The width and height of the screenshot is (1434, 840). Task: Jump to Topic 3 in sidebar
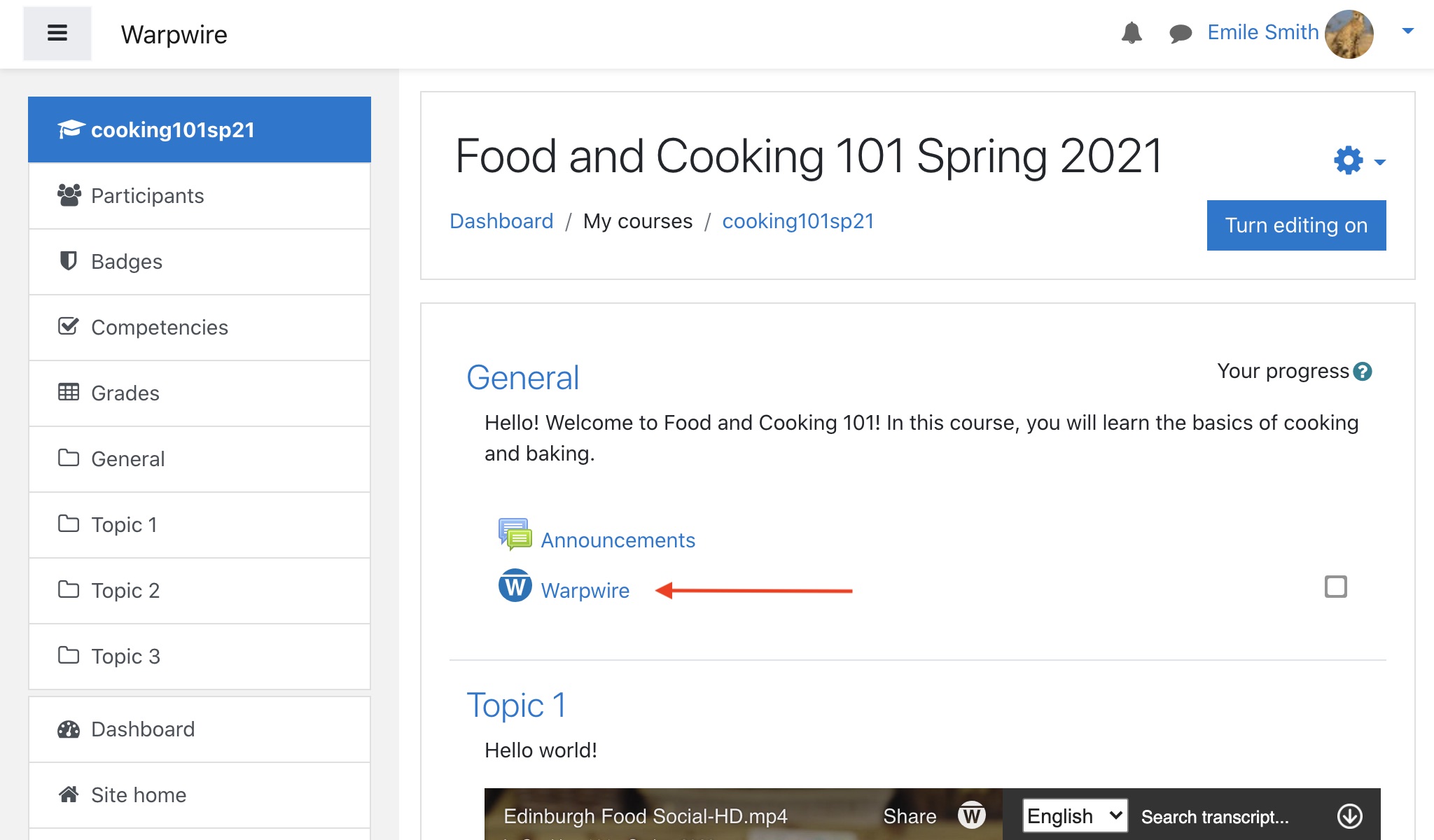(x=200, y=657)
